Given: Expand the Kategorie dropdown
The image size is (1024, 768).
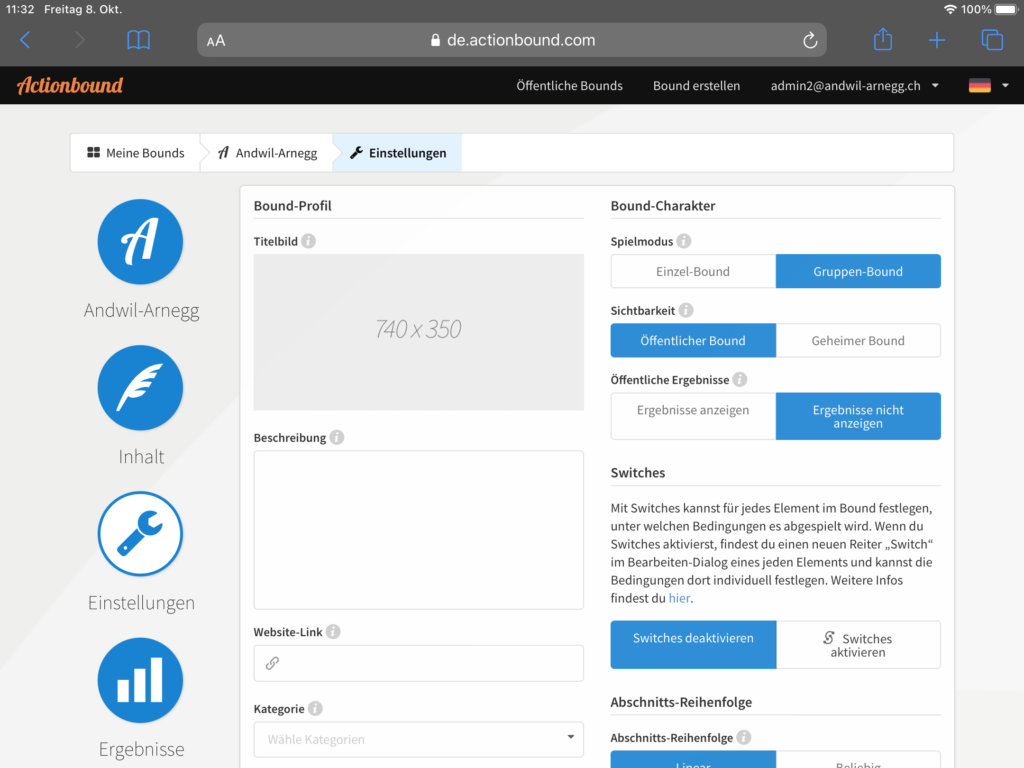Looking at the screenshot, I should pos(418,739).
